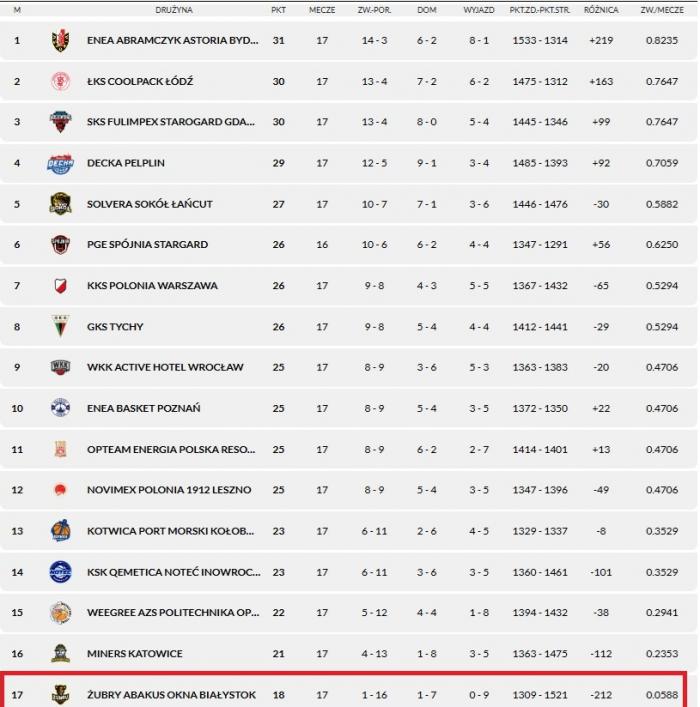The height and width of the screenshot is (707, 700).
Task: Click the ŁKS Coolpack Łódź team logo
Action: (61, 81)
